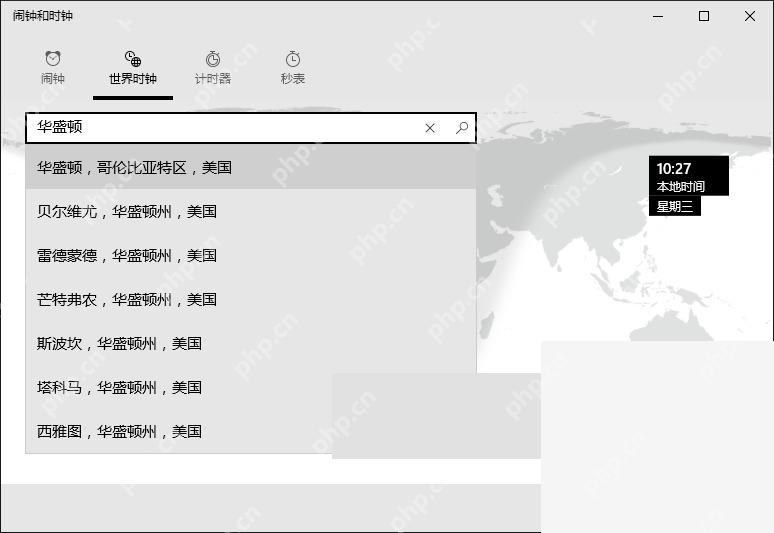Select 贝尔维尤，华盛顿州，美国 suggestion
This screenshot has width=774, height=533.
(x=251, y=211)
